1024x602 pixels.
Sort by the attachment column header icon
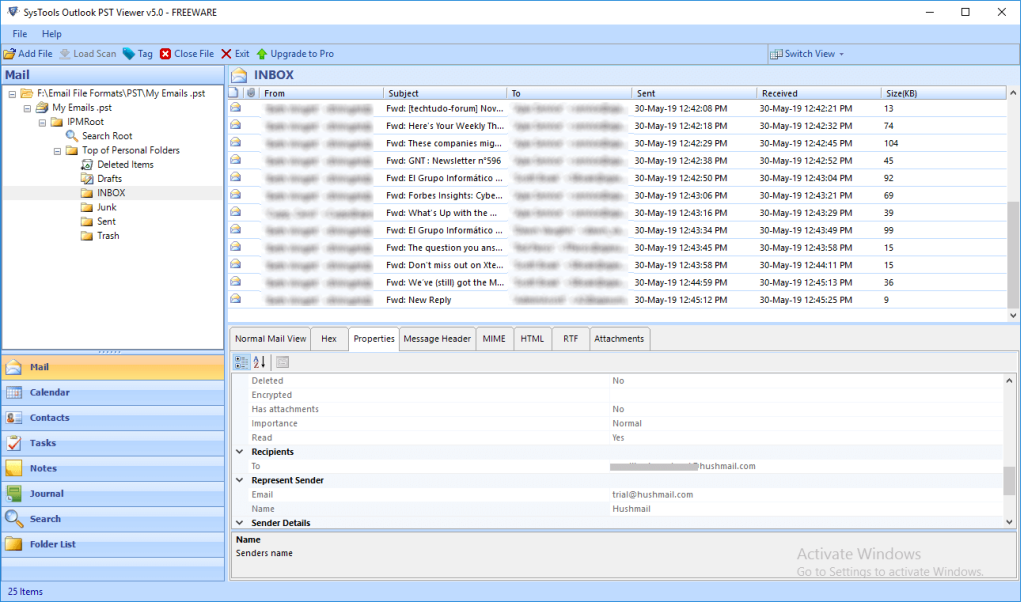[x=251, y=93]
